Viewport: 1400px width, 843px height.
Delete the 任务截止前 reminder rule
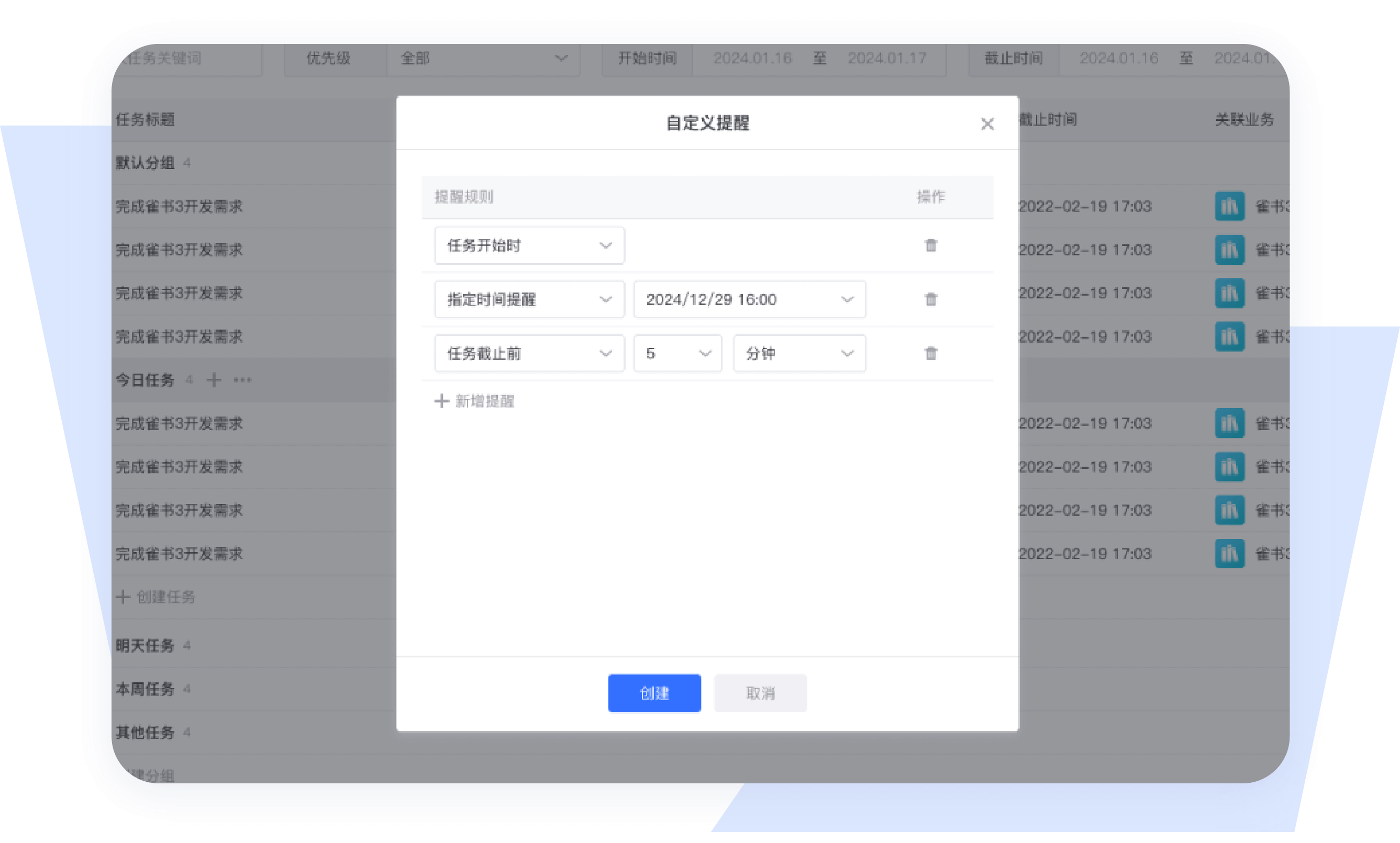click(931, 353)
